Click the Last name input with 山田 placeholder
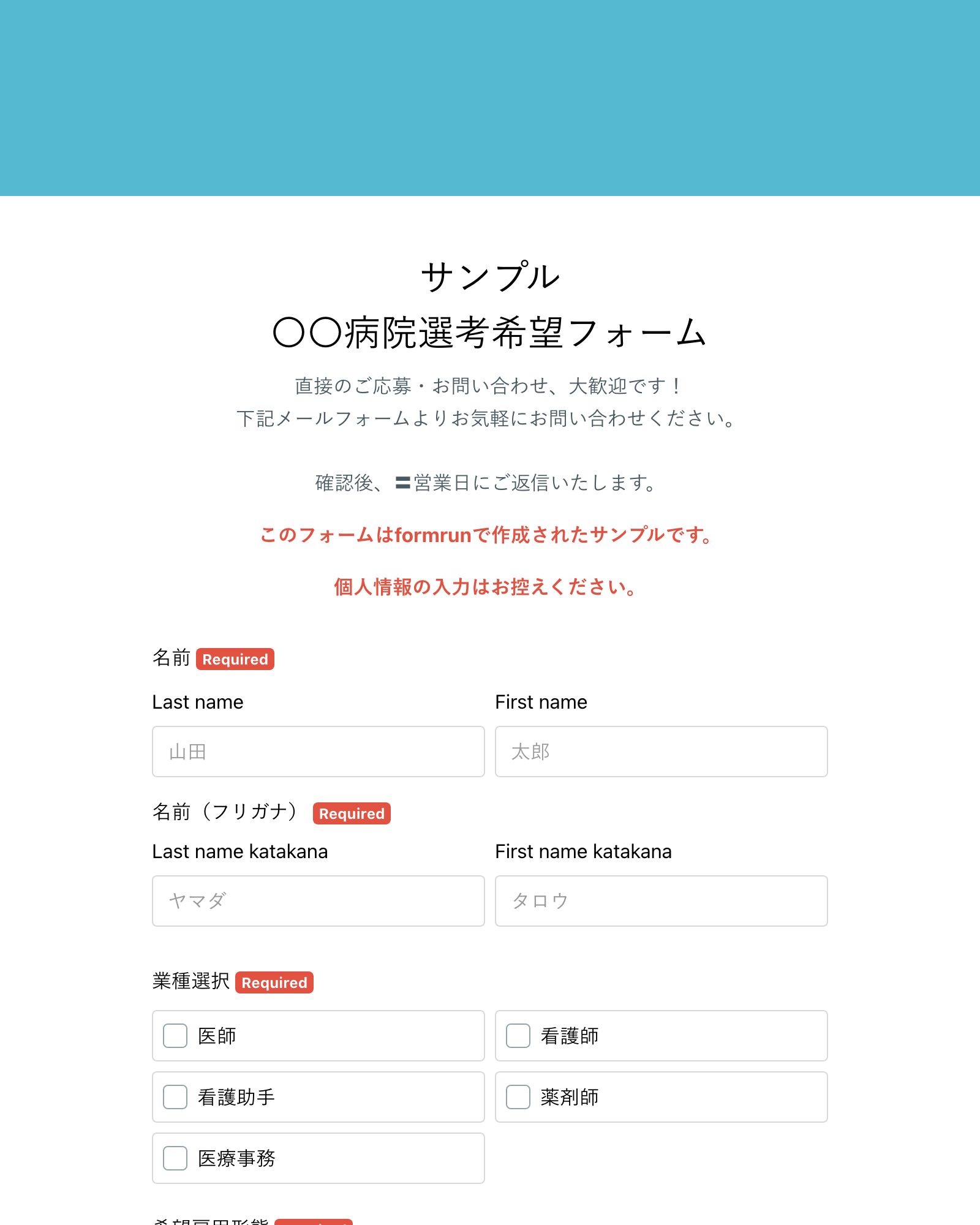 pos(317,752)
